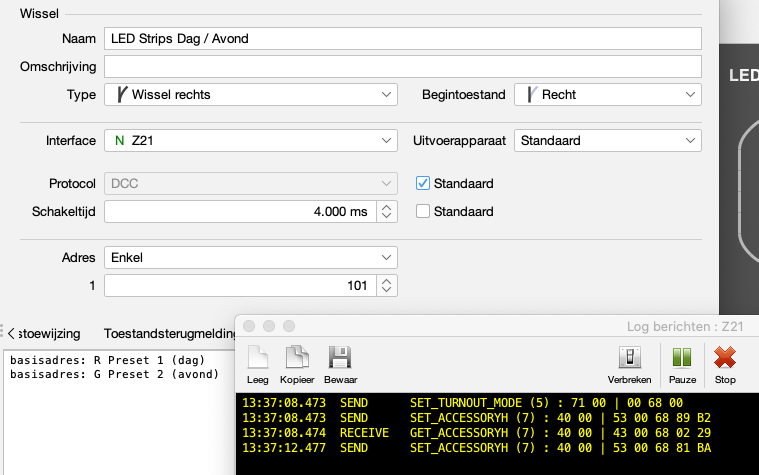The height and width of the screenshot is (475, 759).
Task: Open the Type dropdown showing Wissel rechts
Action: [250, 95]
